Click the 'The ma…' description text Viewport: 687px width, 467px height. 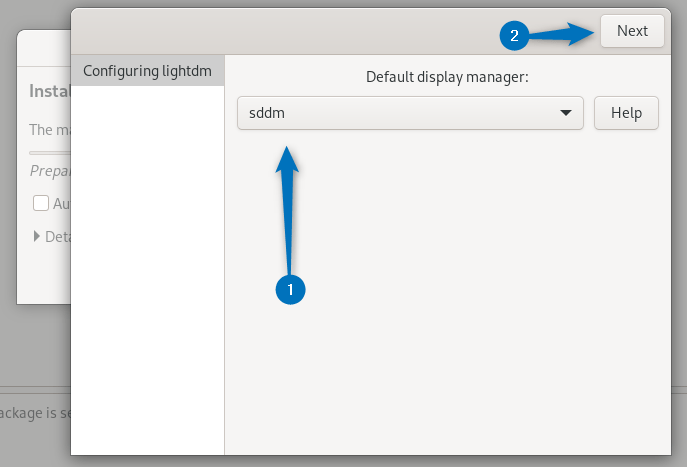click(x=49, y=130)
